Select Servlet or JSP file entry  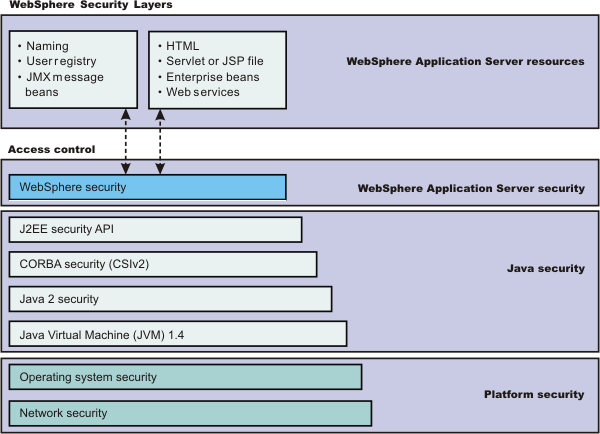[x=212, y=62]
